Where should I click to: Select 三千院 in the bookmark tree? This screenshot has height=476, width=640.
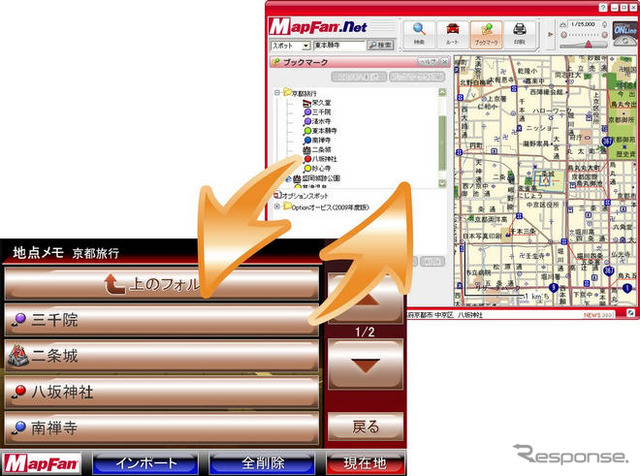tap(317, 112)
